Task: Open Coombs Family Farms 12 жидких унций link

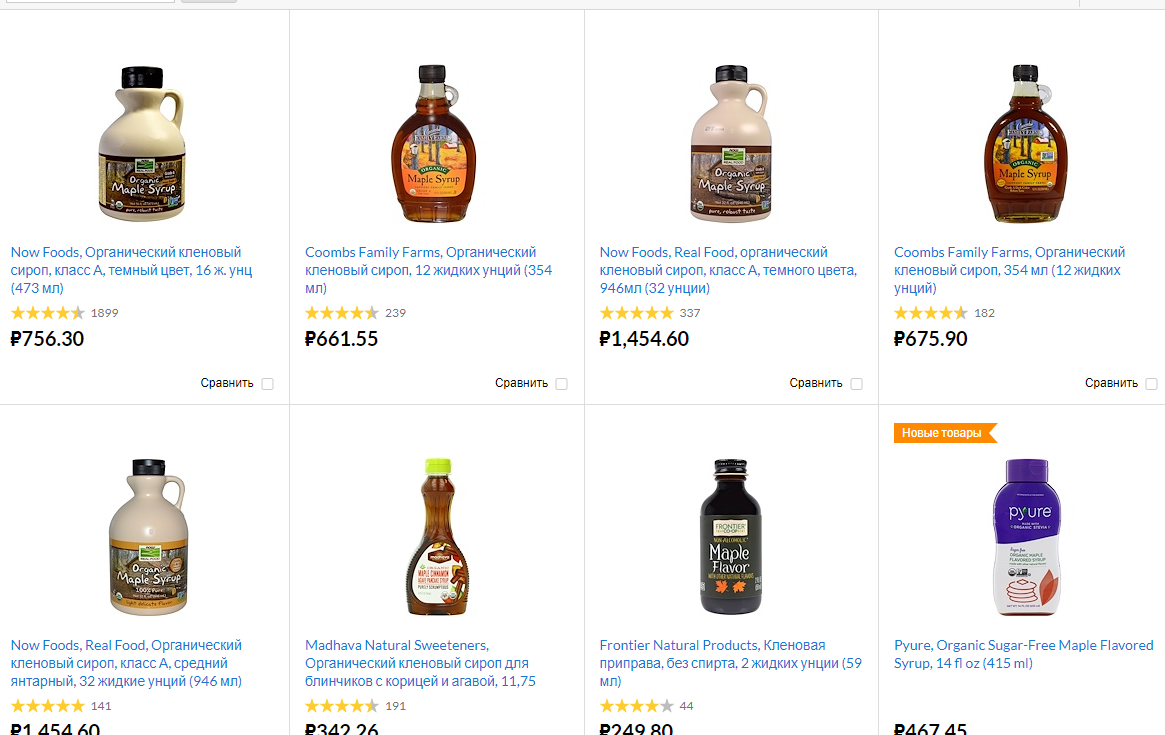Action: pyautogui.click(x=429, y=270)
